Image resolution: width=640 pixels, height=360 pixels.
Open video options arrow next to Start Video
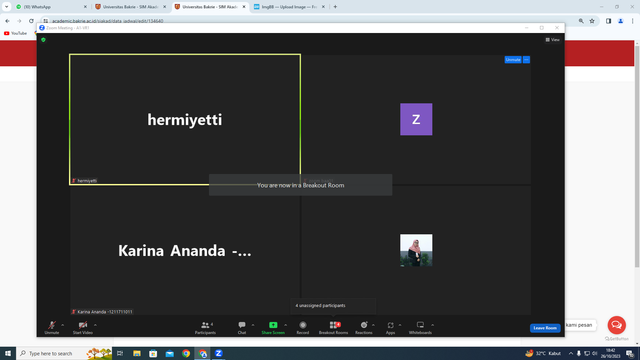95,325
